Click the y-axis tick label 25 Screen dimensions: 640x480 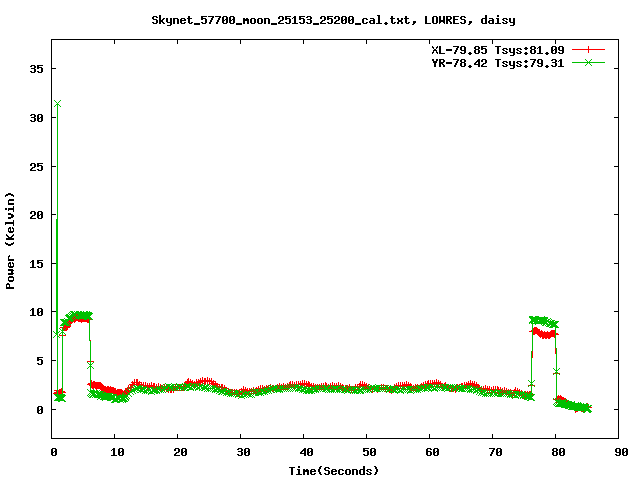coord(36,166)
